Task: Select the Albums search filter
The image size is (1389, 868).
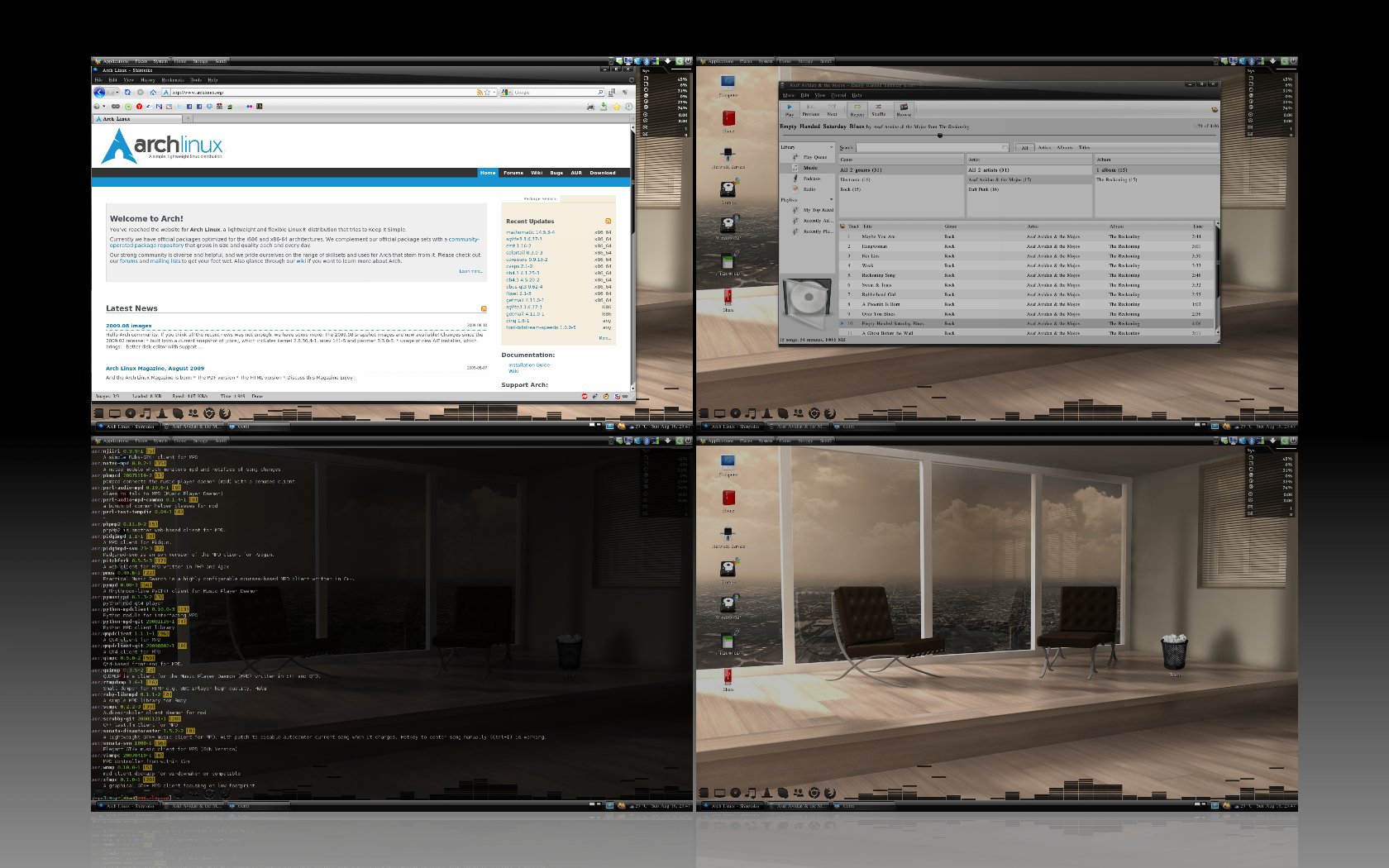Action: (1064, 148)
